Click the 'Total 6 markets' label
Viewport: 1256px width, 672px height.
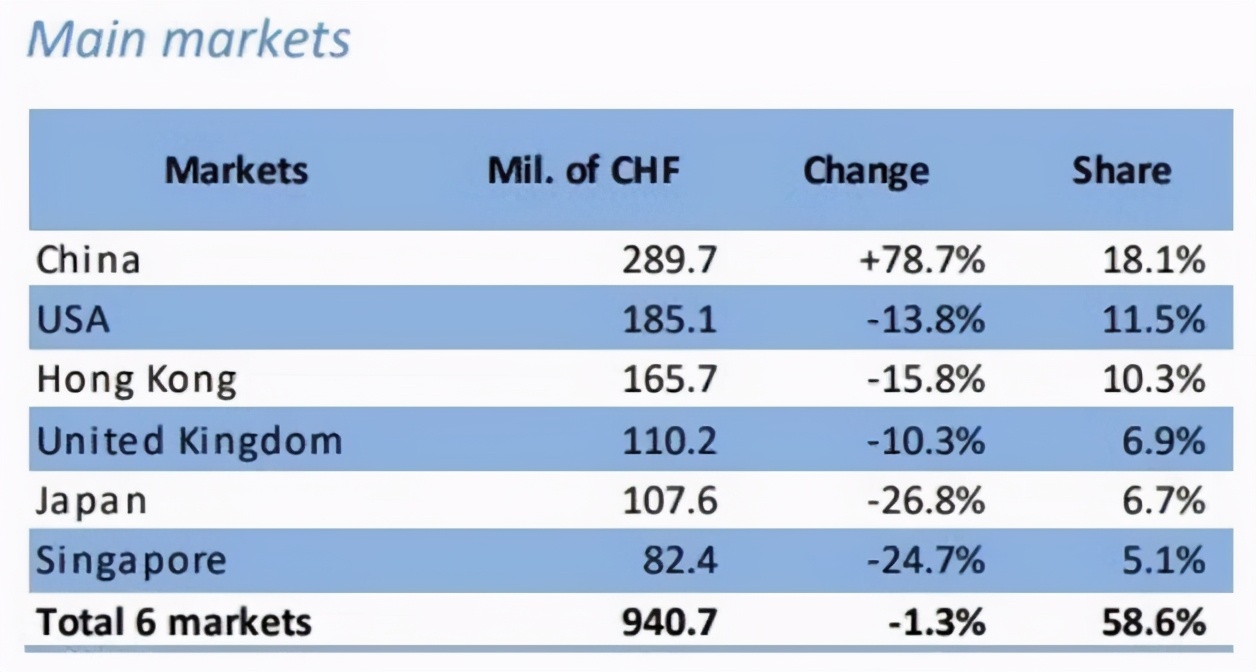point(174,622)
